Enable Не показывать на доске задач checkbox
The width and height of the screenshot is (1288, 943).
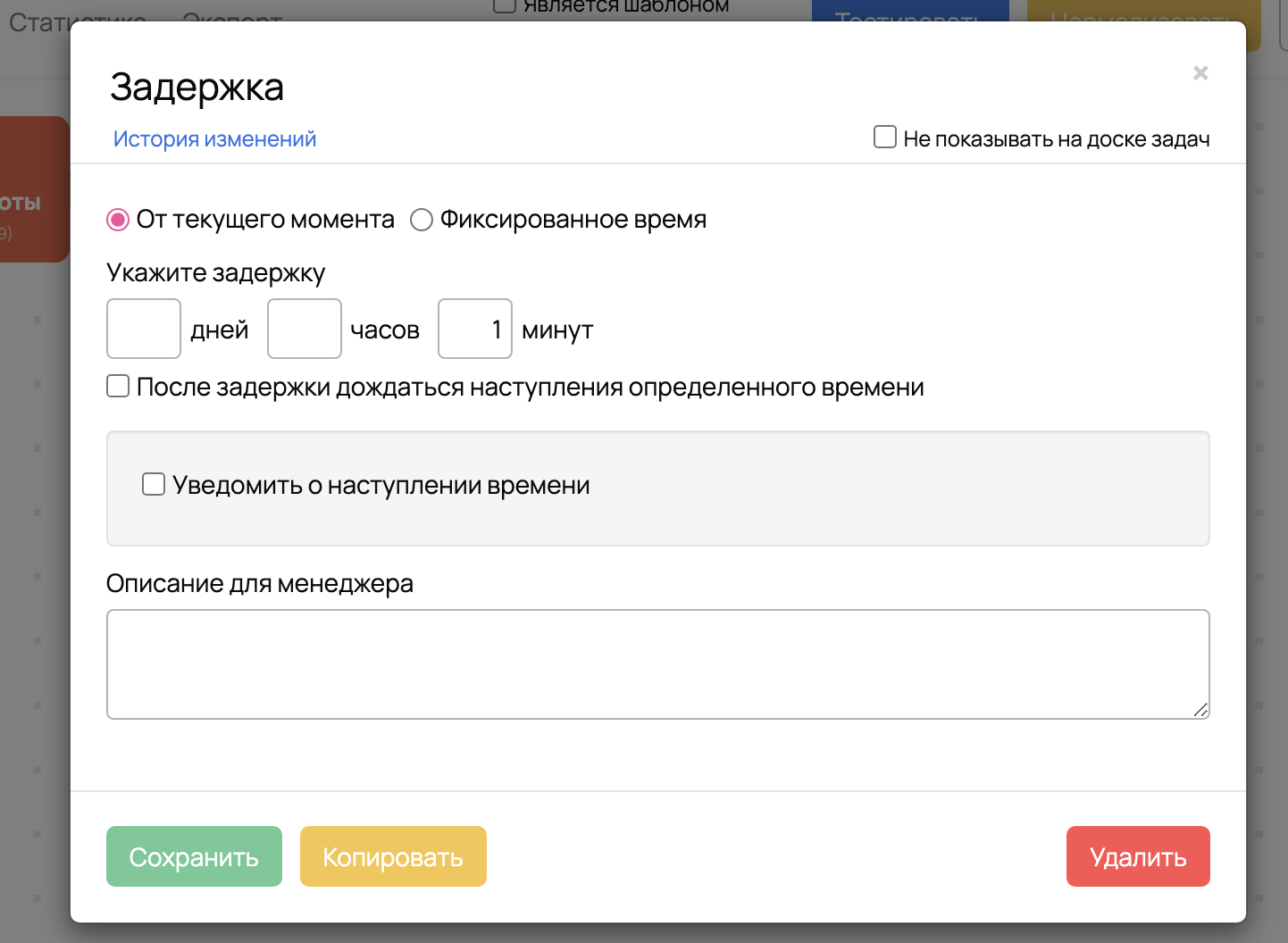click(885, 138)
